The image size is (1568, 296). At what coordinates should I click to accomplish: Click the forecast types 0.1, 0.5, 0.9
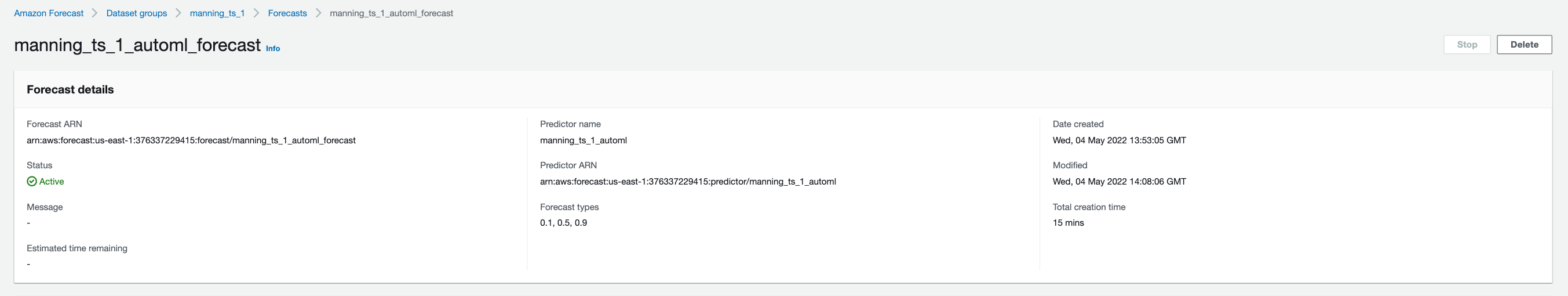tap(563, 223)
